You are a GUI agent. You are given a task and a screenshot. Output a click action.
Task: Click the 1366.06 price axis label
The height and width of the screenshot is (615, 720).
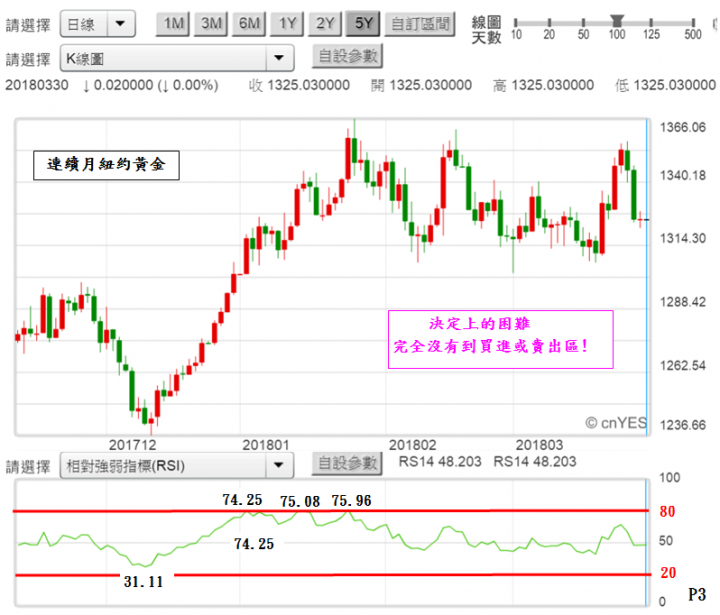tap(682, 127)
